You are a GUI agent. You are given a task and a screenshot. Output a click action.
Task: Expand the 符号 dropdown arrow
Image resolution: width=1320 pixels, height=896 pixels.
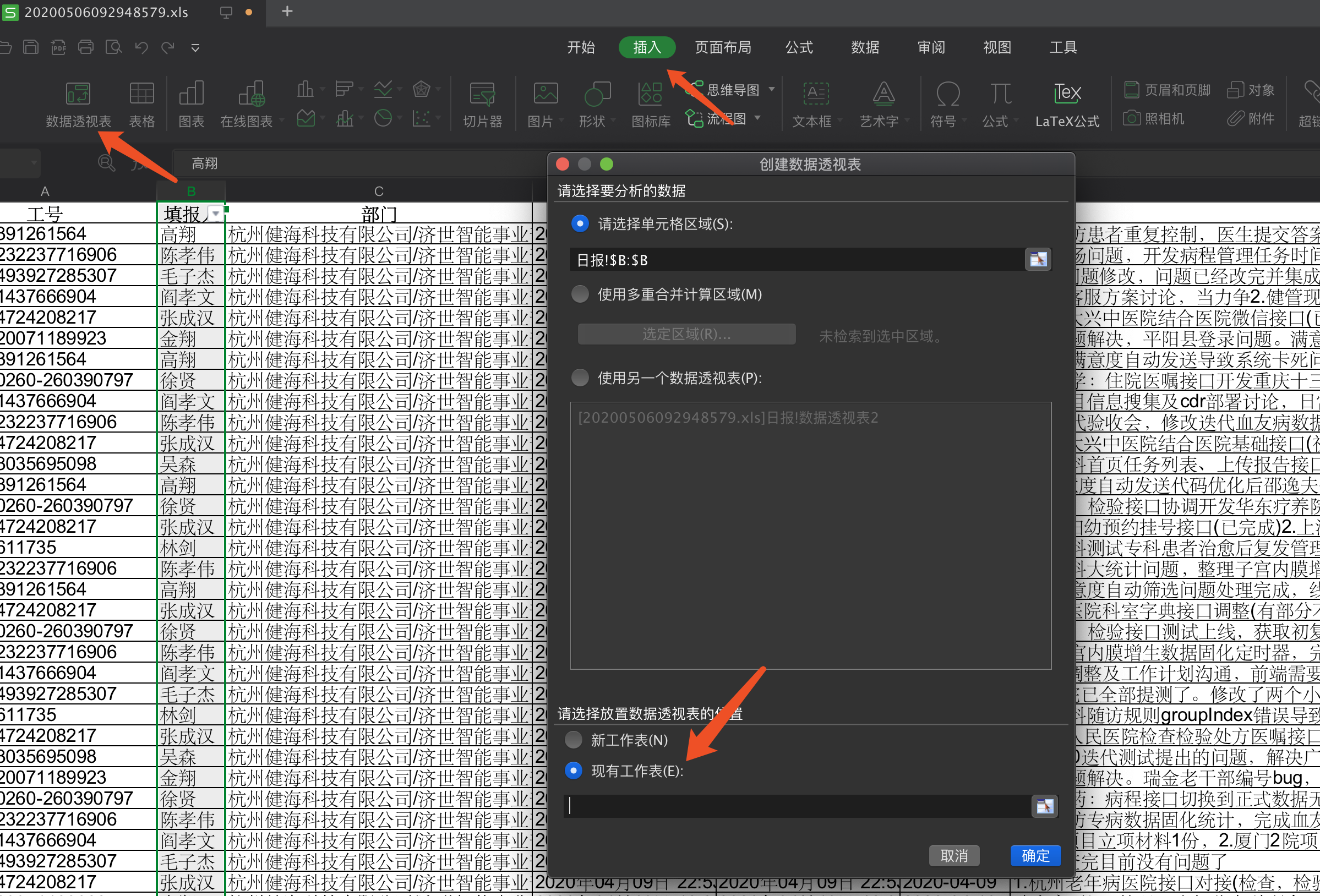click(x=963, y=120)
